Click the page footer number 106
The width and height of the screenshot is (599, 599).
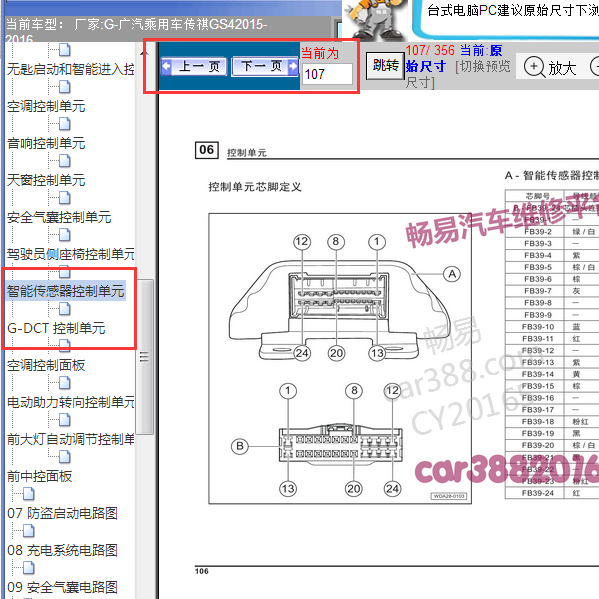202,571
